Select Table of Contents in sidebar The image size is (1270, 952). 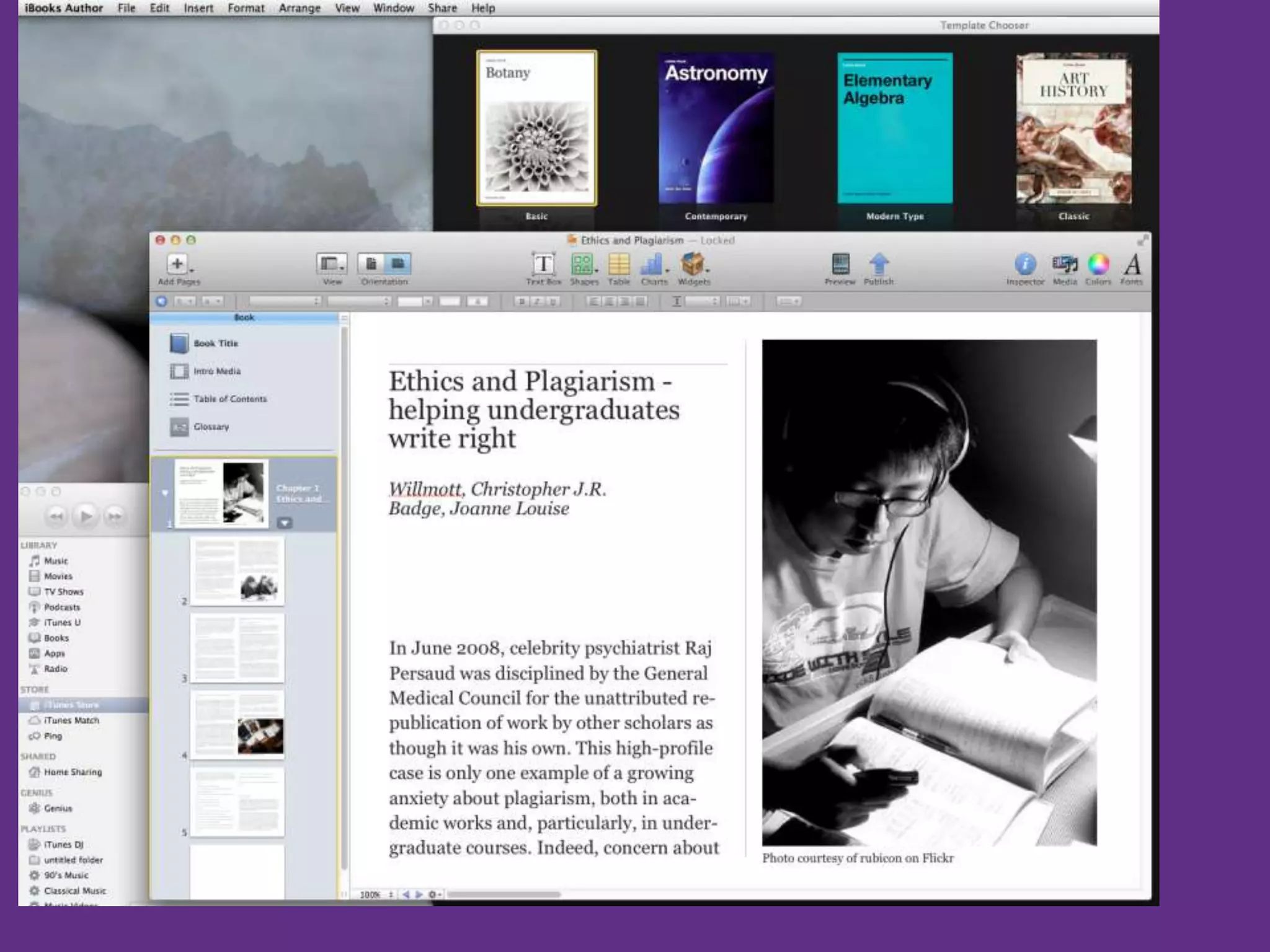(229, 399)
